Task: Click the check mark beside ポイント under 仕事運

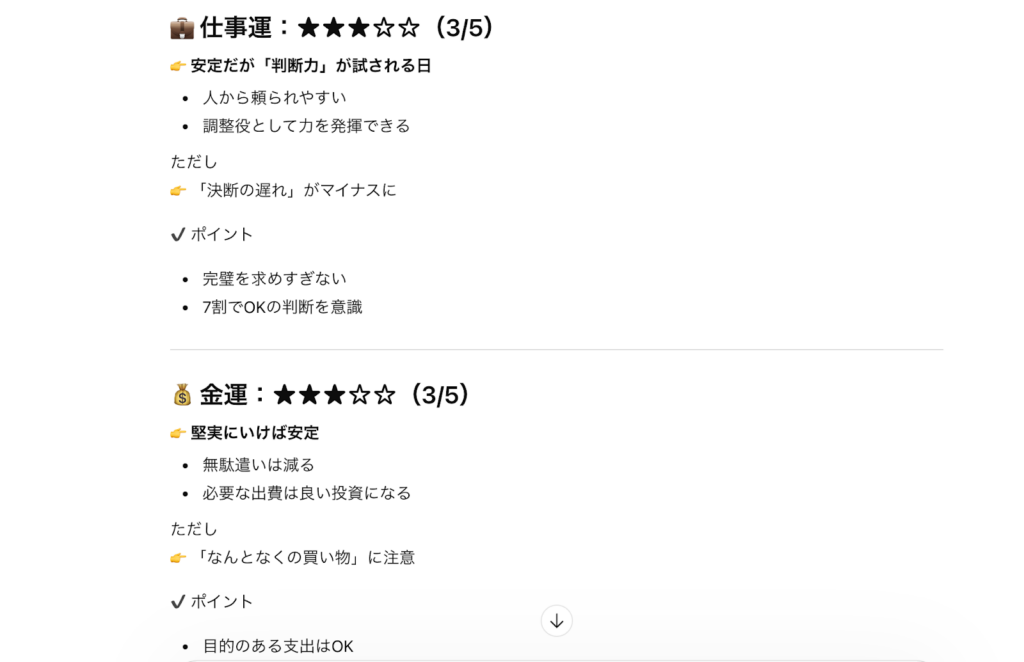Action: coord(178,234)
